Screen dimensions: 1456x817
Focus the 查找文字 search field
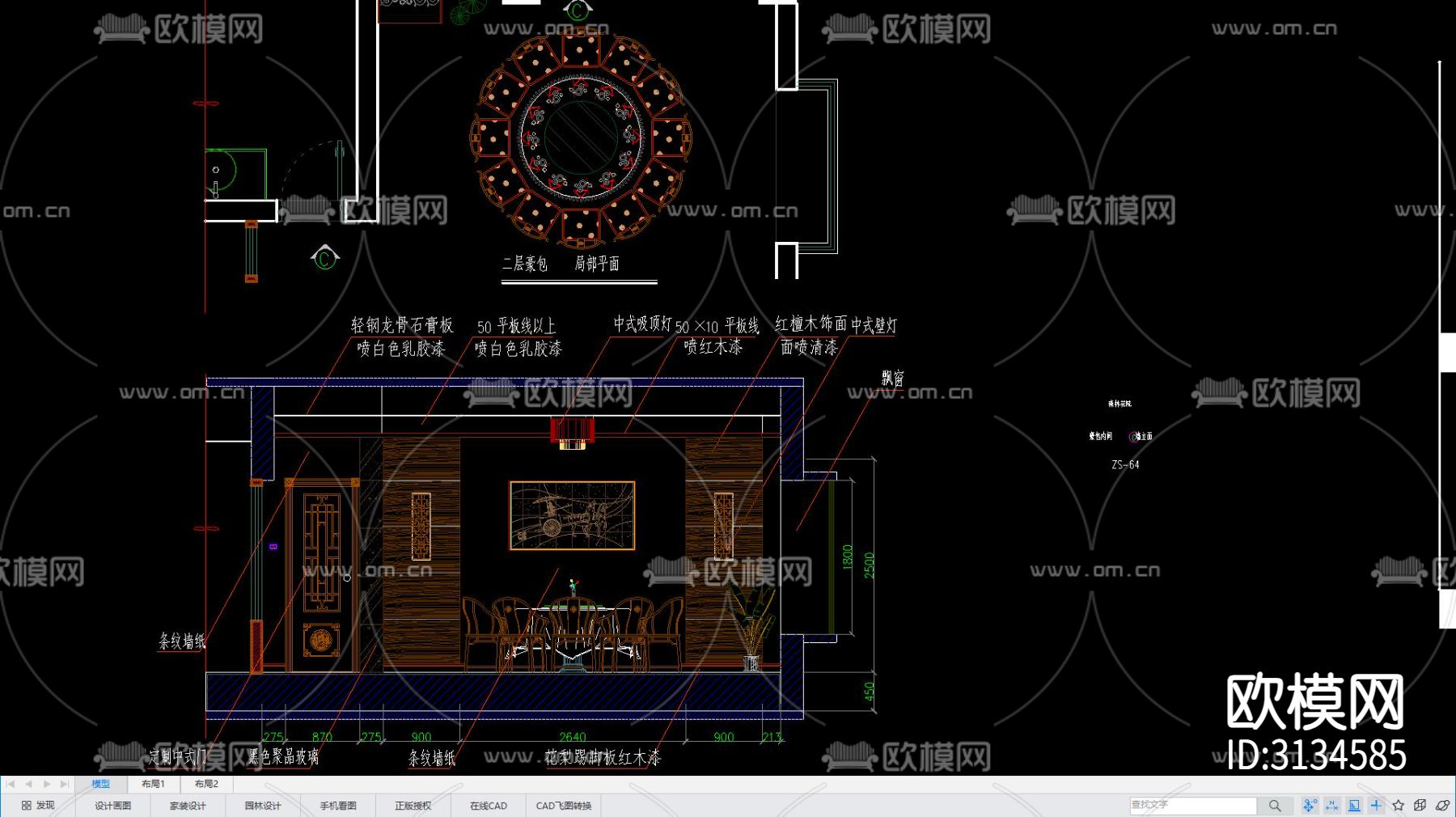pos(1193,805)
